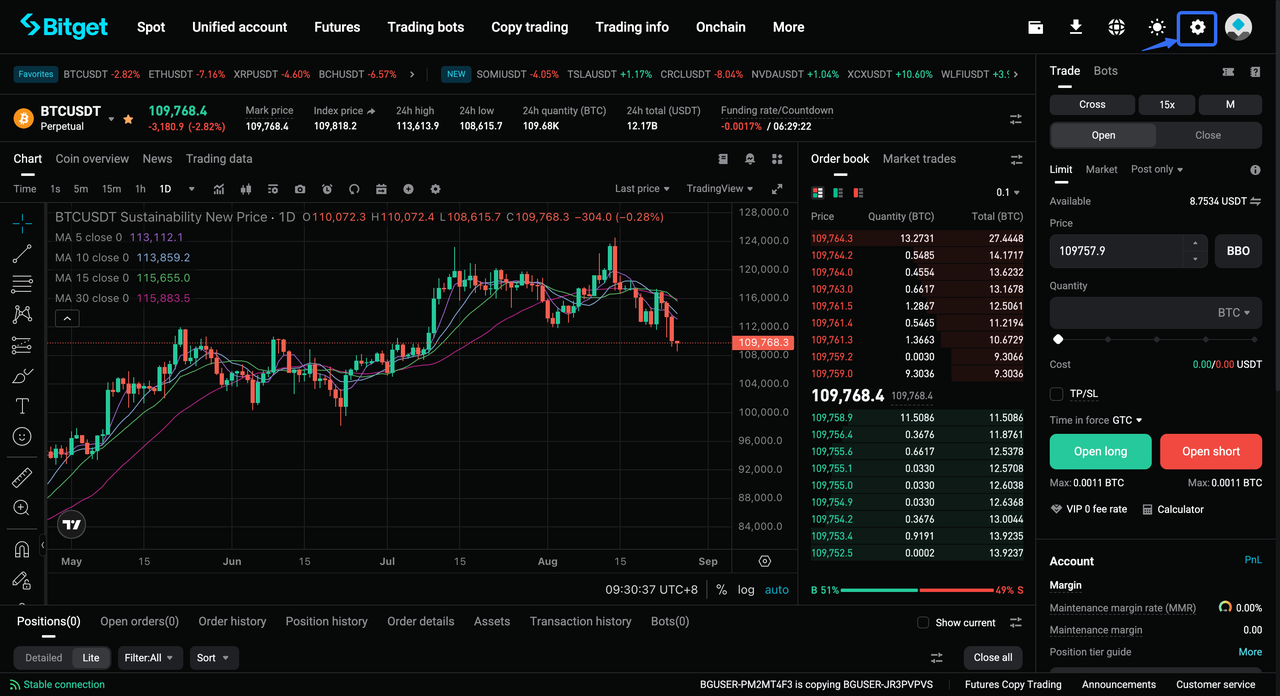
Task: Open the emoji sticker tool
Action: (x=22, y=437)
